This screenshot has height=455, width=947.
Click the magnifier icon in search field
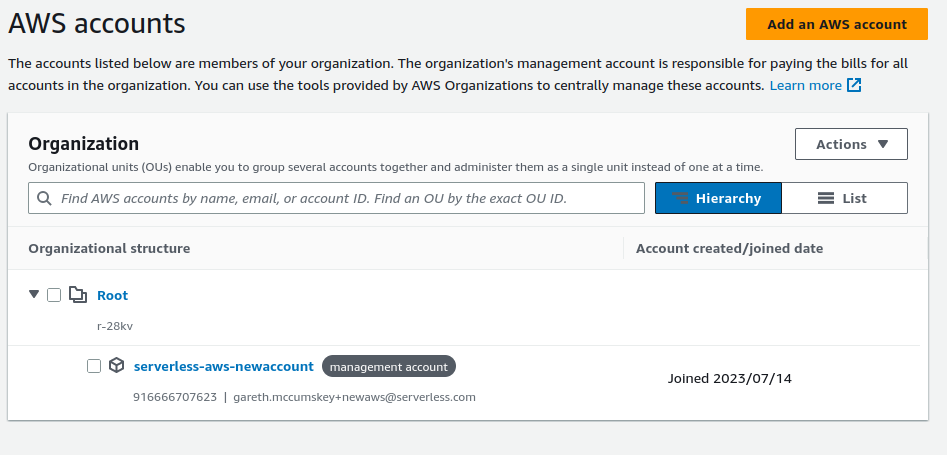(44, 198)
